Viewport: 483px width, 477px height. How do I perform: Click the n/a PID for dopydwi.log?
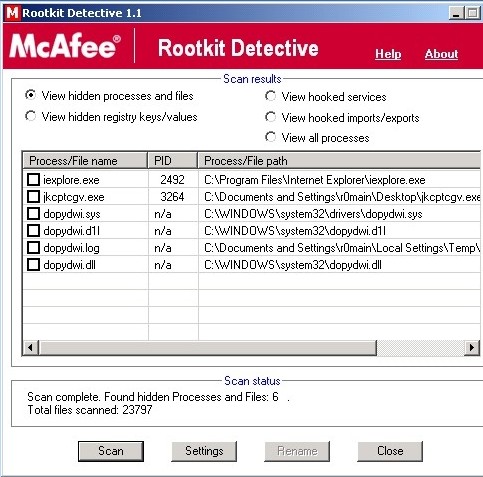(163, 248)
